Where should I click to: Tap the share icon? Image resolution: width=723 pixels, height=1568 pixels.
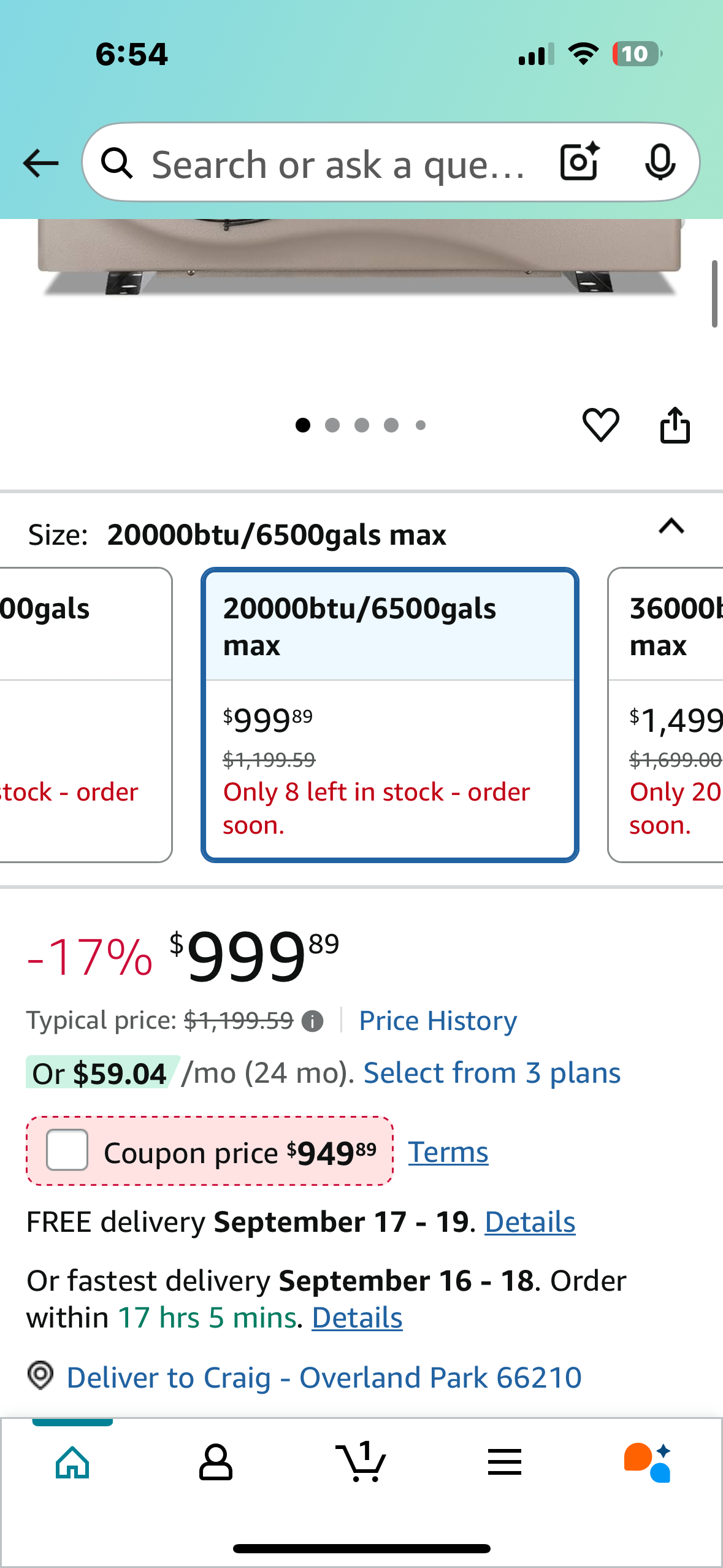tap(675, 425)
